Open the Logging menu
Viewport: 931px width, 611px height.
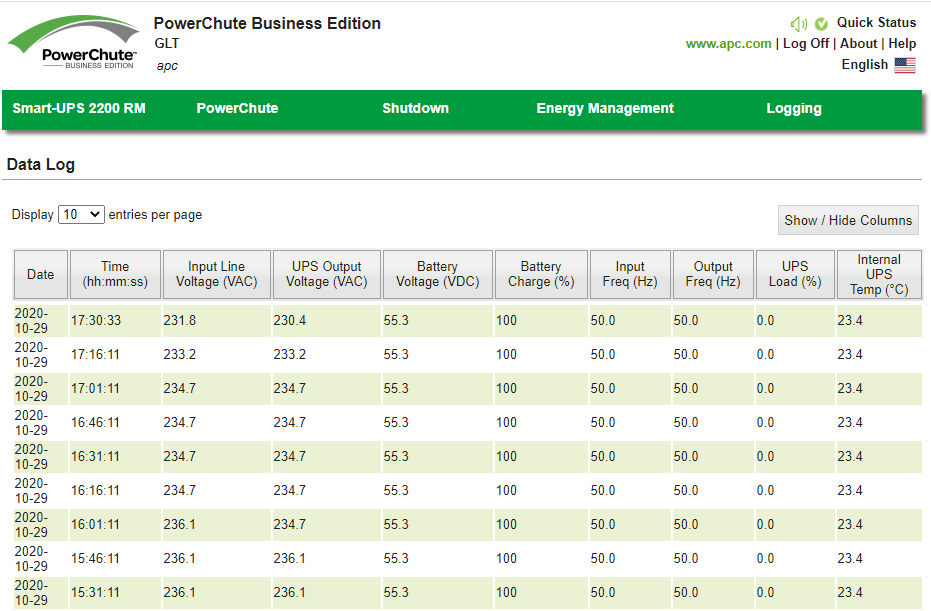(794, 108)
